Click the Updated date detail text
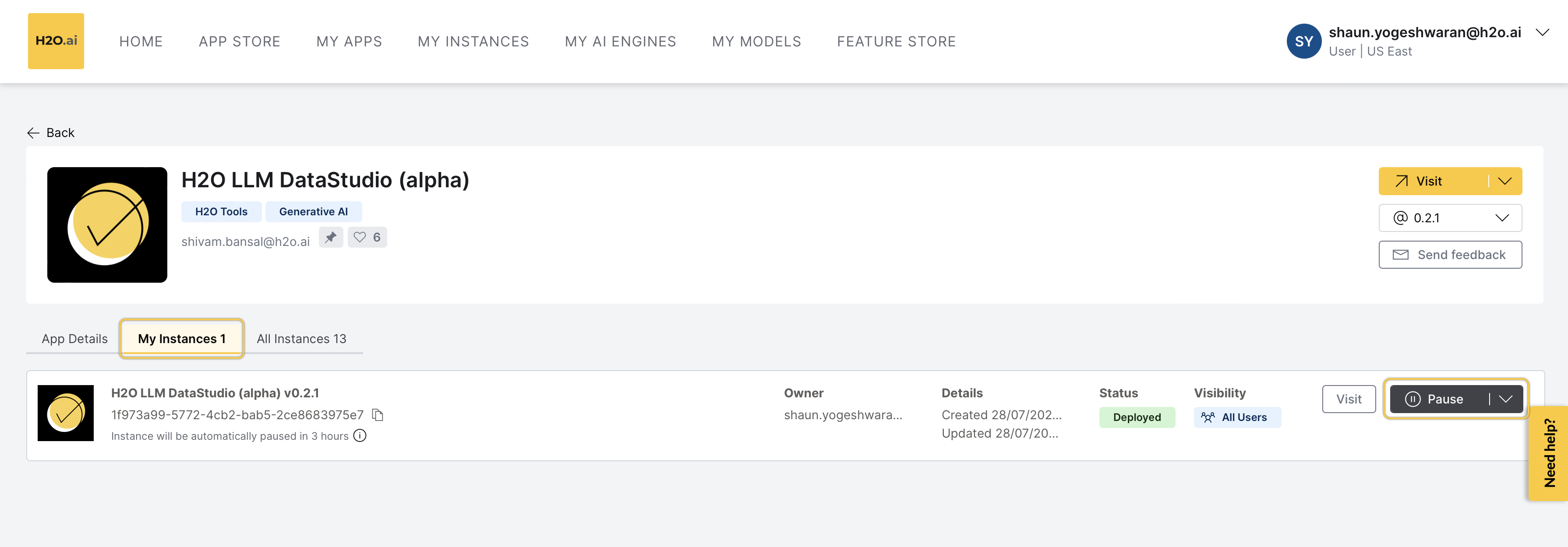The height and width of the screenshot is (547, 1568). (x=999, y=434)
